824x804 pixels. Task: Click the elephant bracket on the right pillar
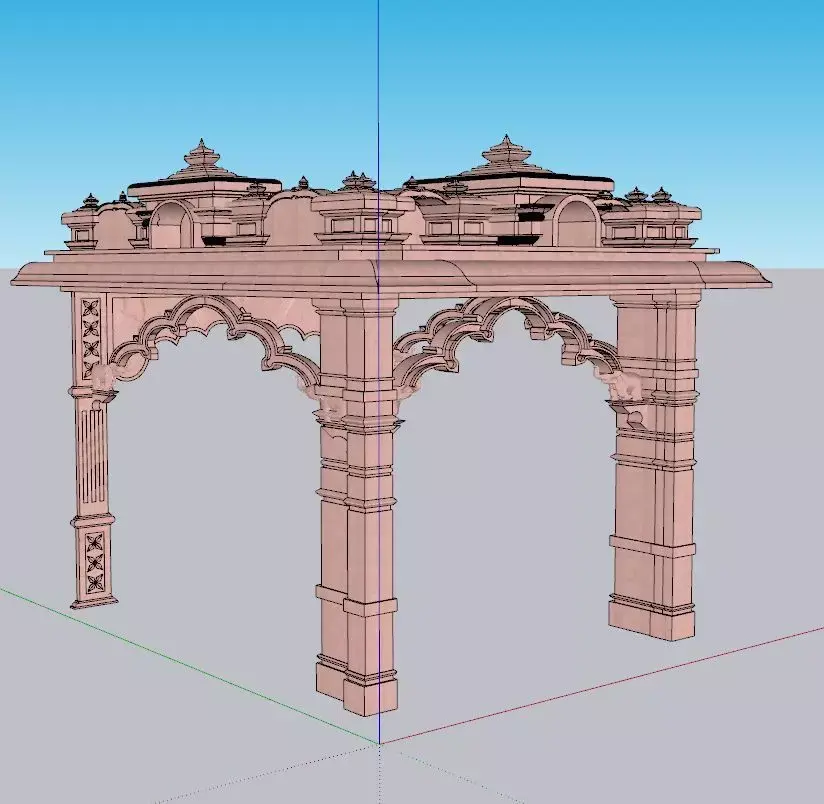pos(623,386)
